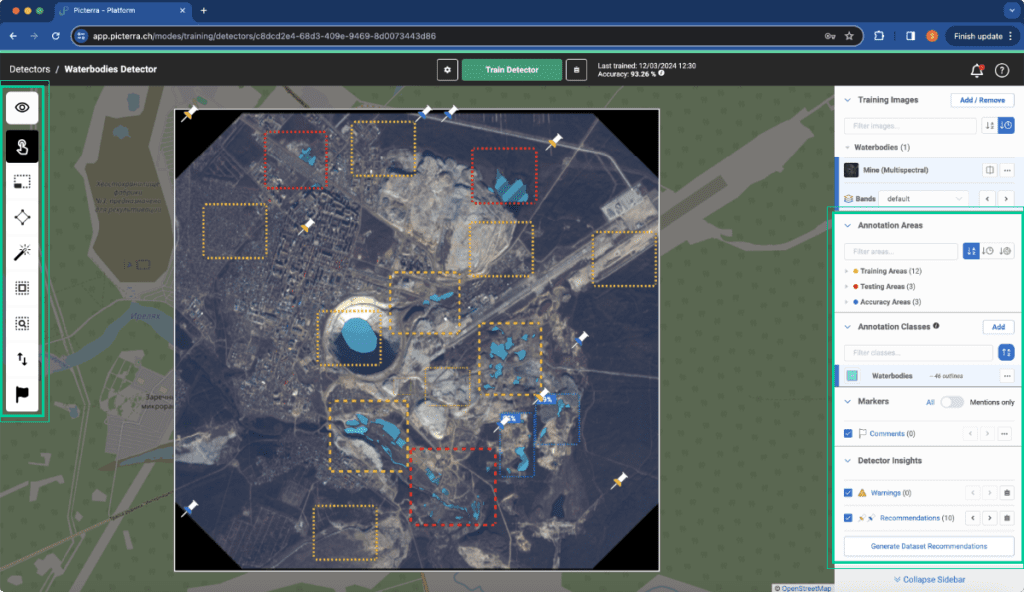
Task: Uncheck the Comments checkbox
Action: 848,433
